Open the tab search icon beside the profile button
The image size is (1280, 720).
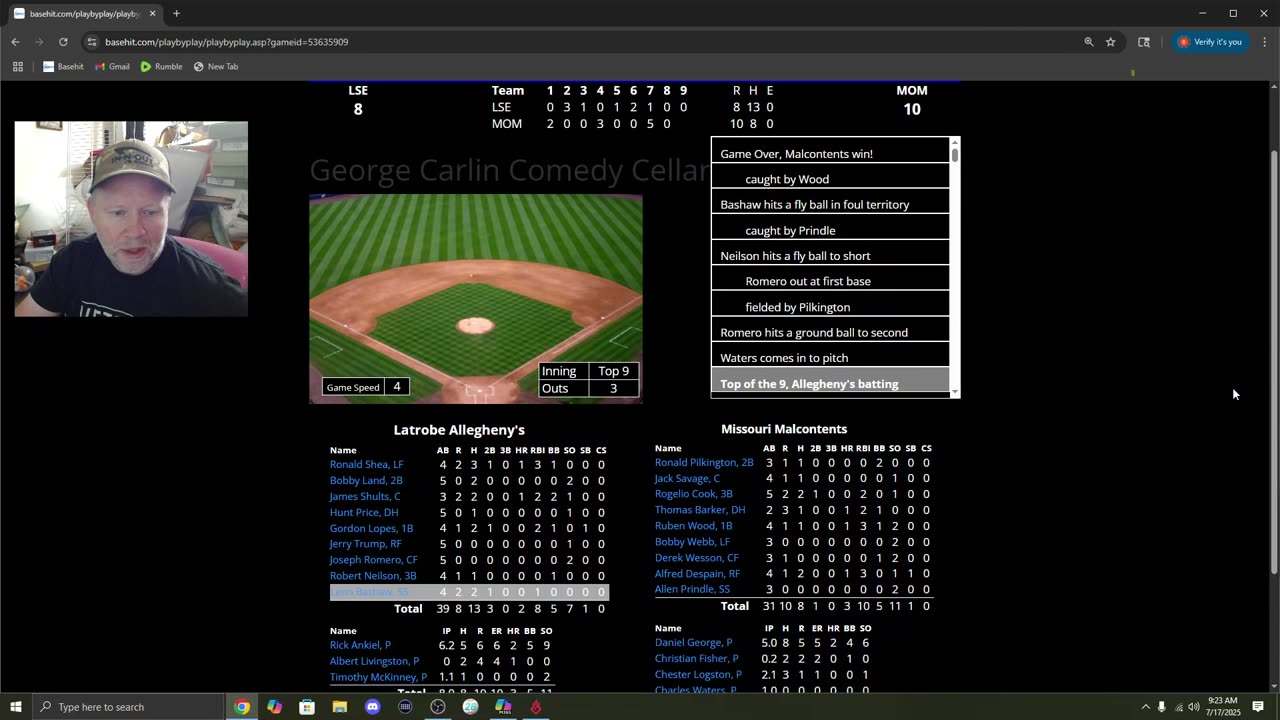pos(1144,42)
